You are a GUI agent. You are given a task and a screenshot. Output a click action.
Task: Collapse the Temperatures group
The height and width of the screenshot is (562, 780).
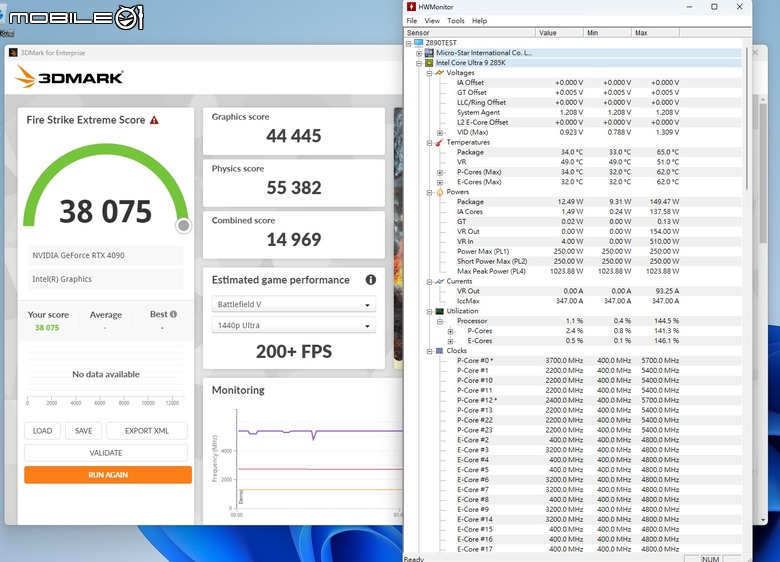pyautogui.click(x=429, y=143)
